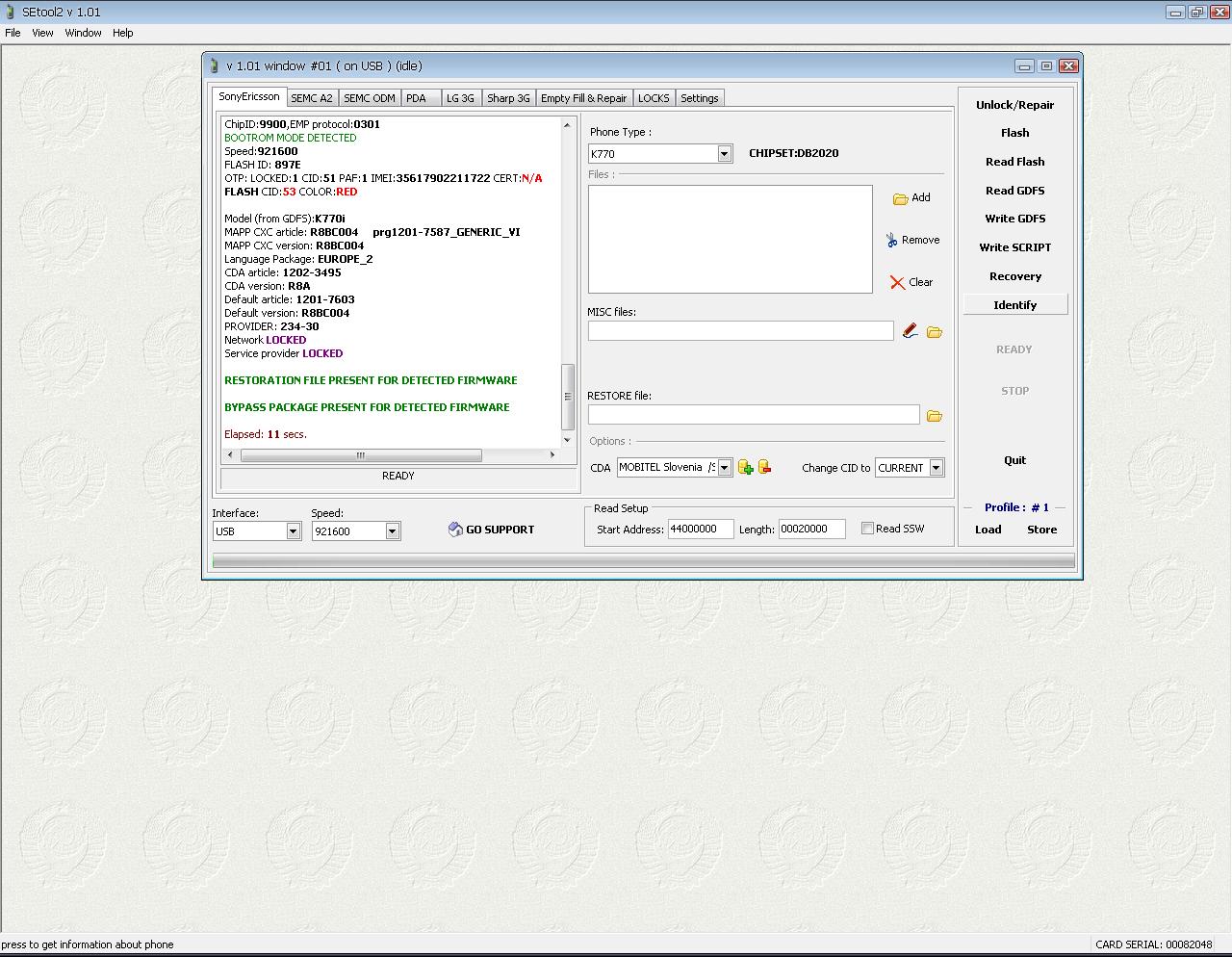
Task: Click 'Model (from GDFS):K770i' log line
Action: [285, 219]
